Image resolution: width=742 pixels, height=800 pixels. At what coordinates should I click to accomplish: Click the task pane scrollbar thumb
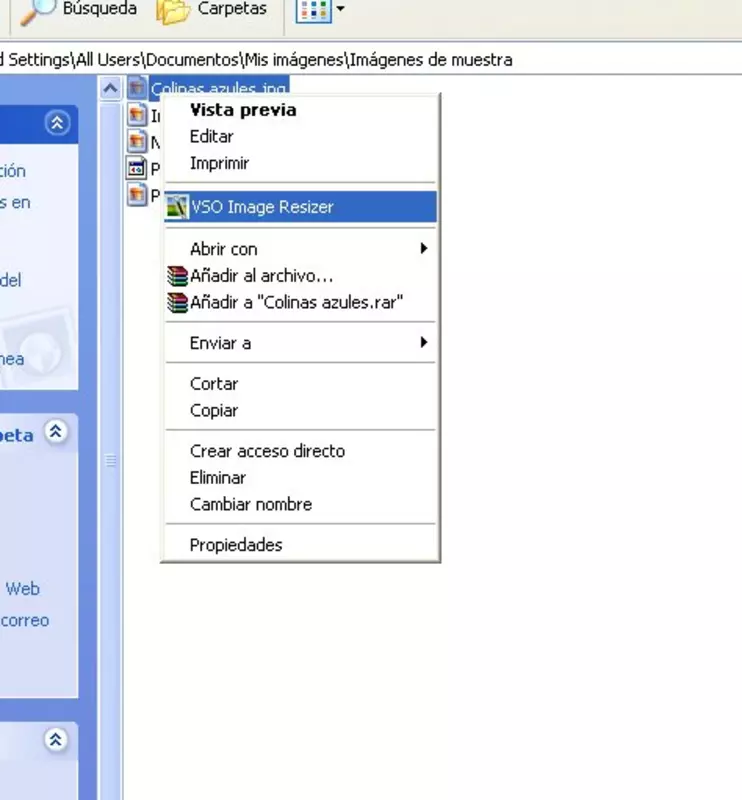pyautogui.click(x=110, y=461)
